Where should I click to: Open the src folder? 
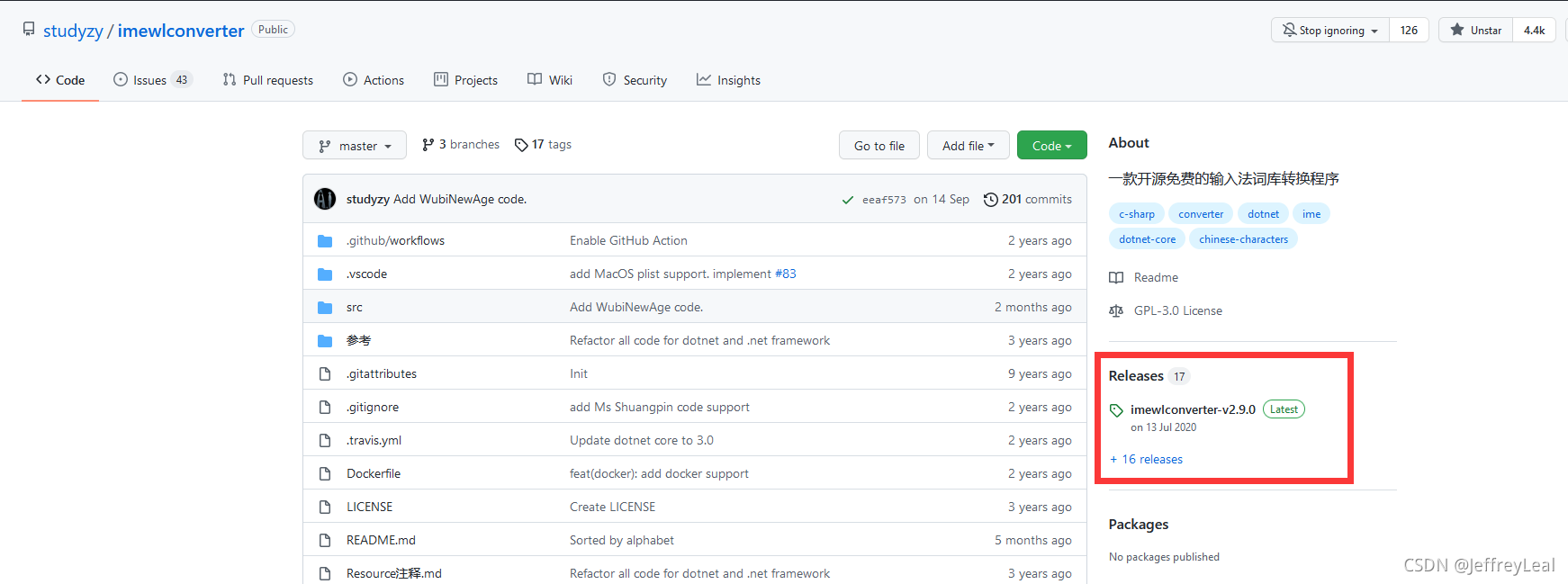(355, 307)
